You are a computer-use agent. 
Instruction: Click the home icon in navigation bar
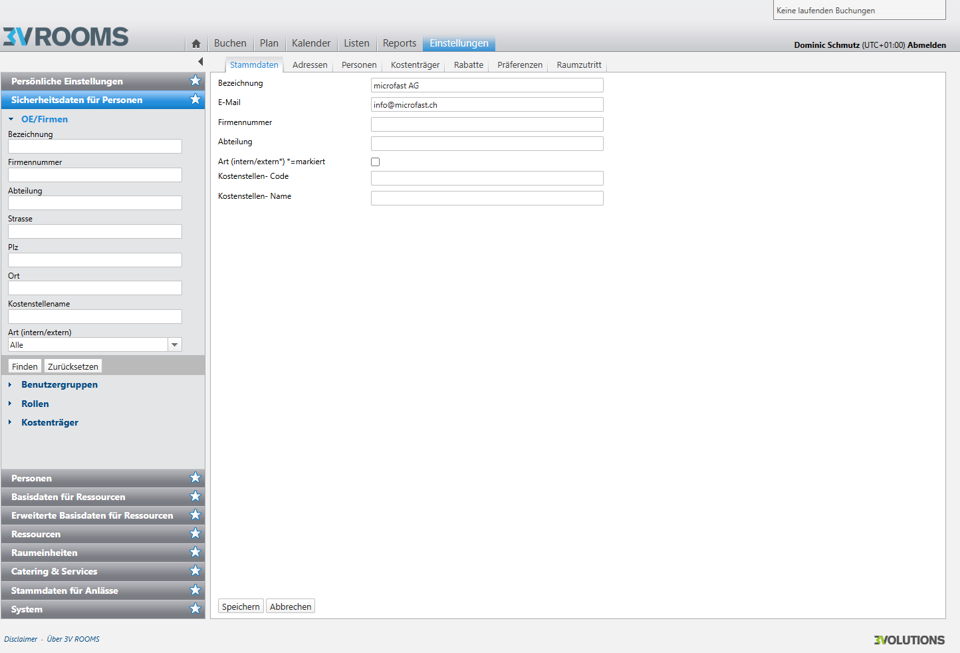coord(196,44)
